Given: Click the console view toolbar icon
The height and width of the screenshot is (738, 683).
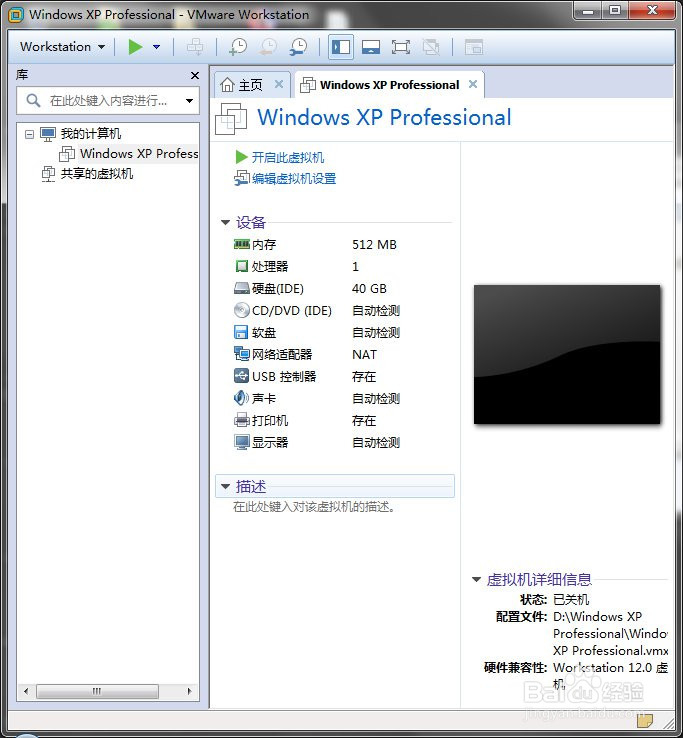Looking at the screenshot, I should point(474,47).
